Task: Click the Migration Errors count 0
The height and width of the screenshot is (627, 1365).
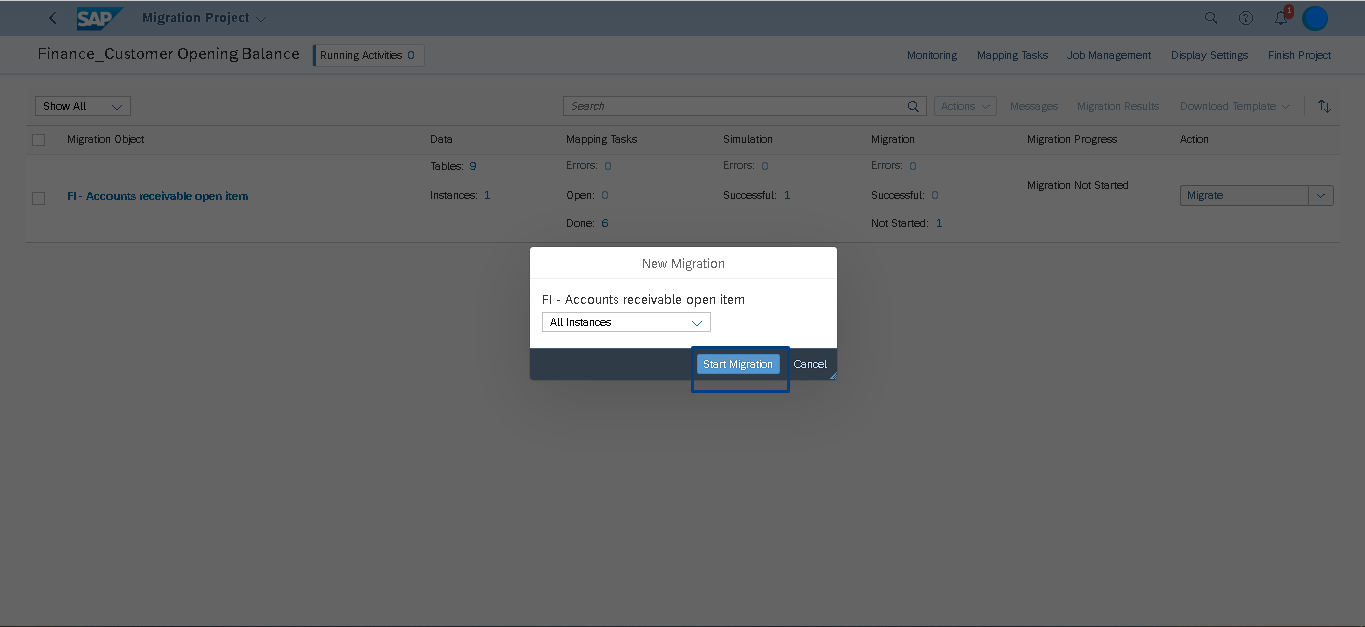Action: (912, 166)
